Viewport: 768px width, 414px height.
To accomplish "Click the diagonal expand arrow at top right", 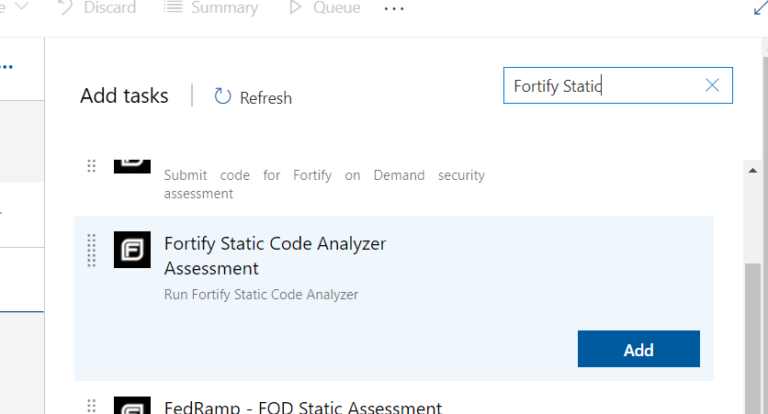I will click(761, 7).
